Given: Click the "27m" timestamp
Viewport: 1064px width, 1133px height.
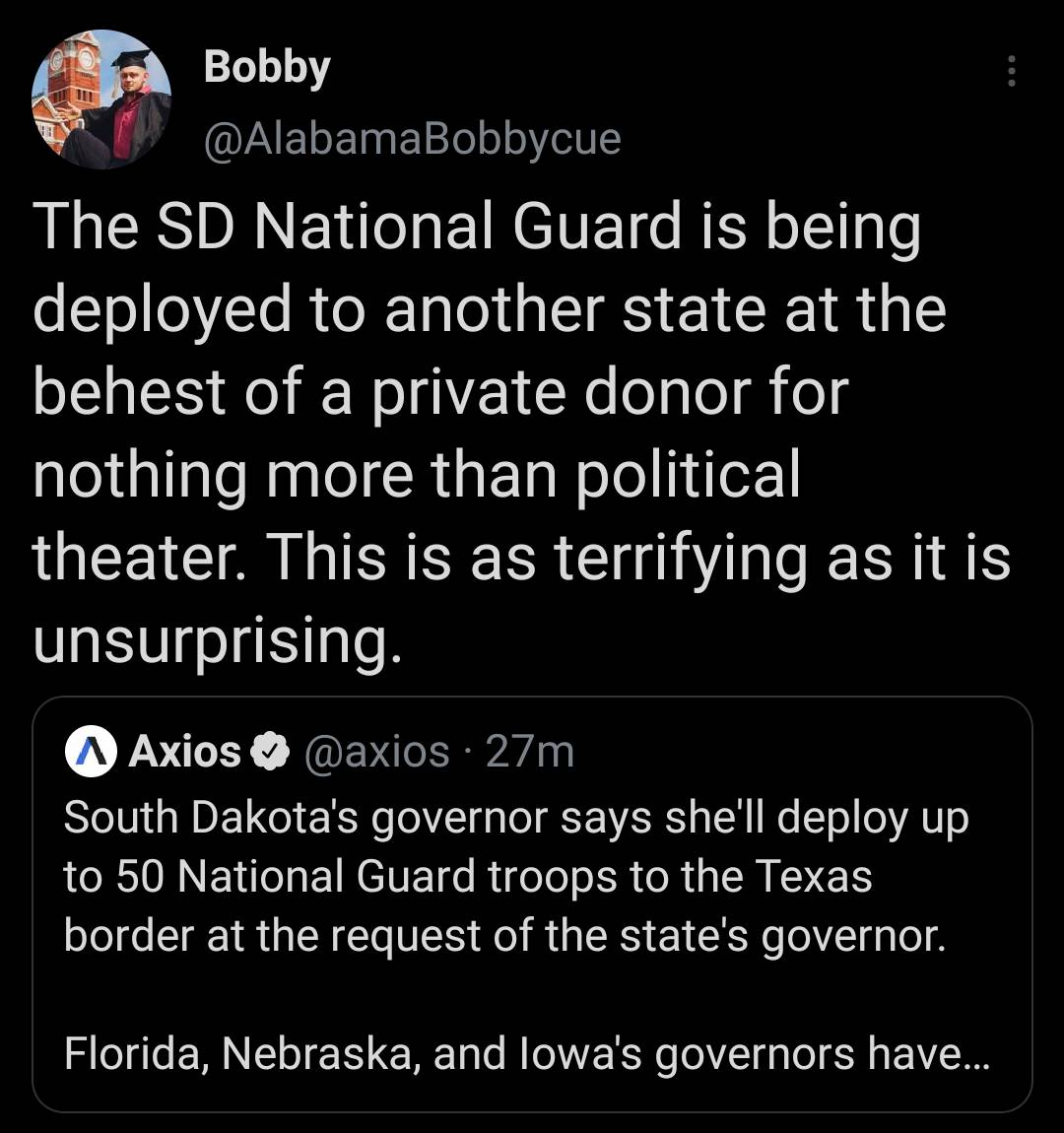Looking at the screenshot, I should (x=530, y=752).
